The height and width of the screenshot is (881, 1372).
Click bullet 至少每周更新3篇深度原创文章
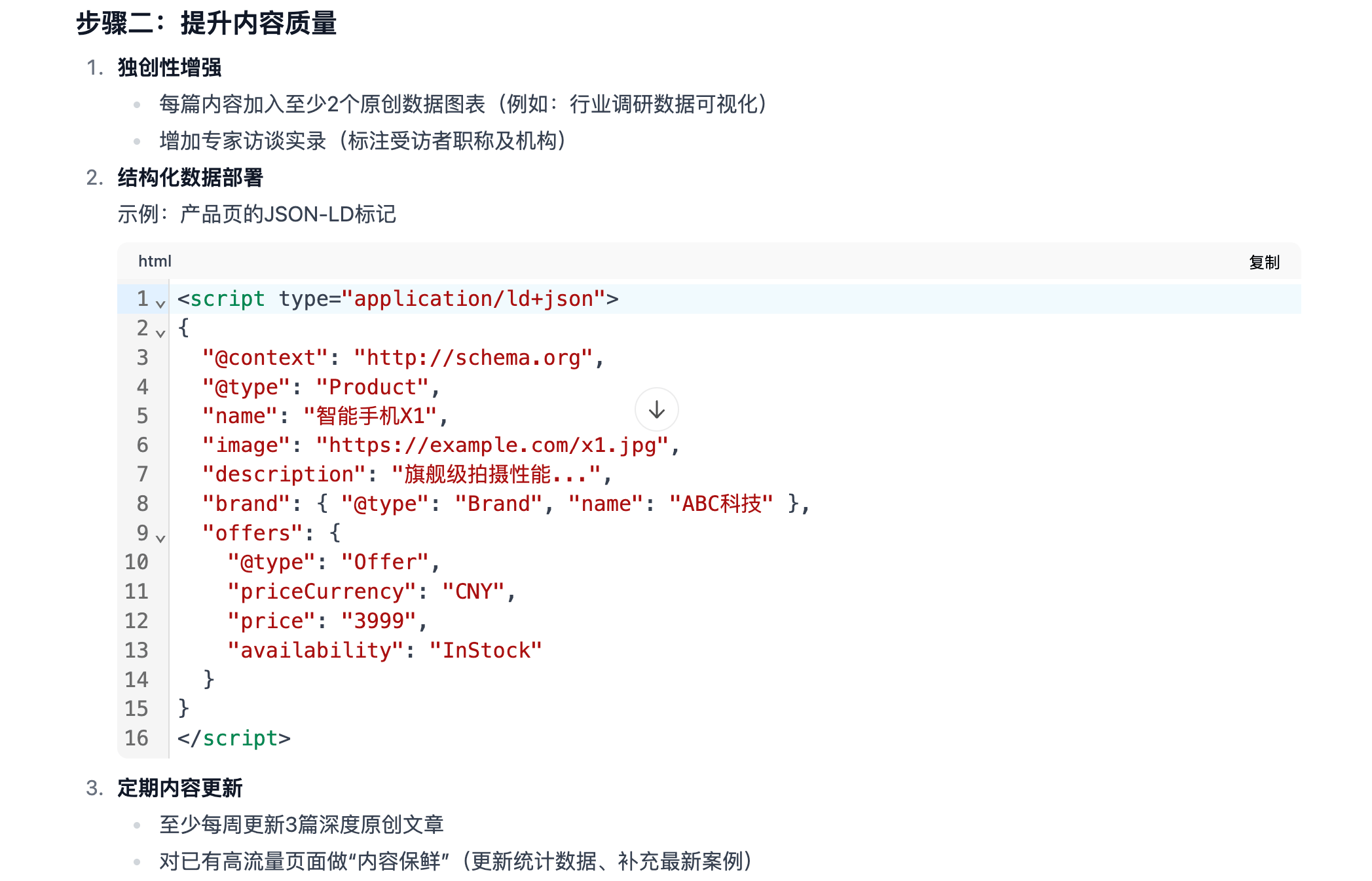(x=302, y=824)
